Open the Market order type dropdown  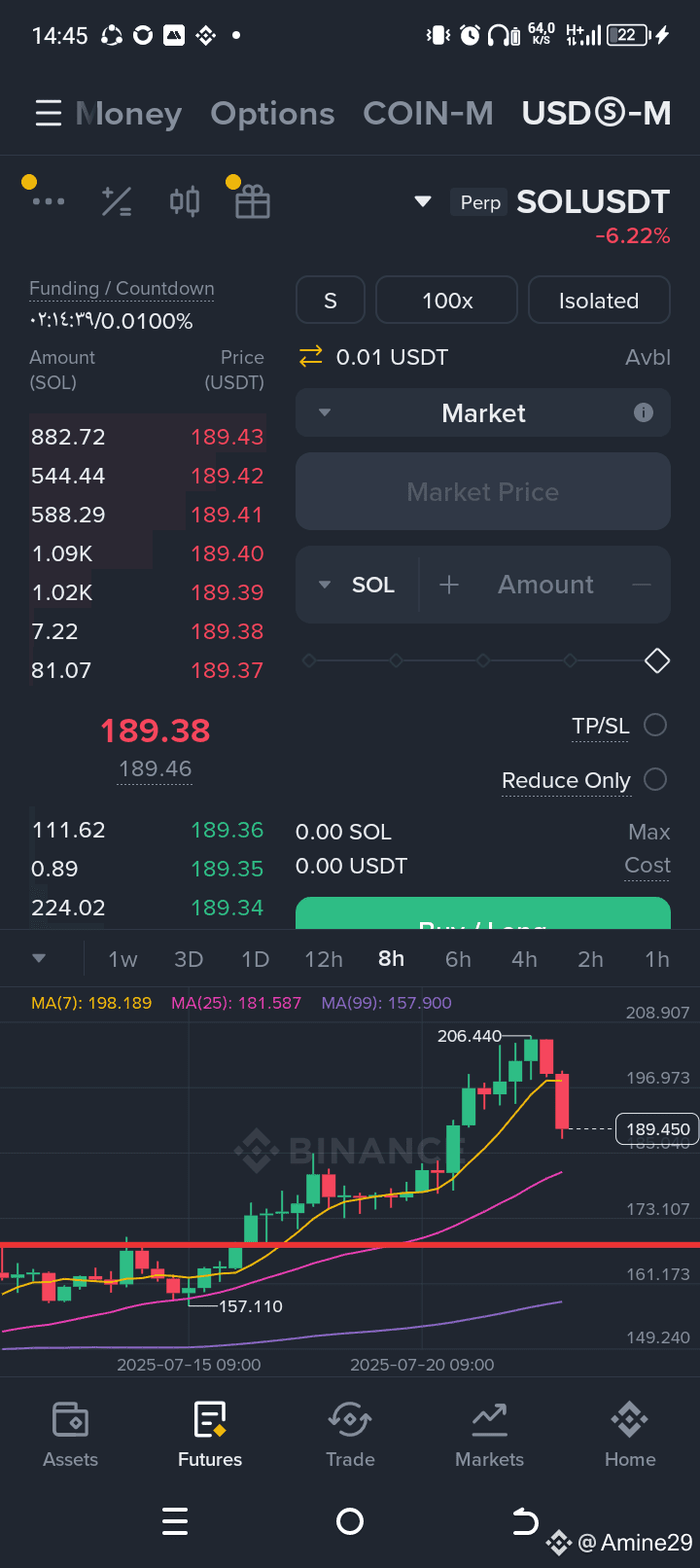[x=483, y=413]
